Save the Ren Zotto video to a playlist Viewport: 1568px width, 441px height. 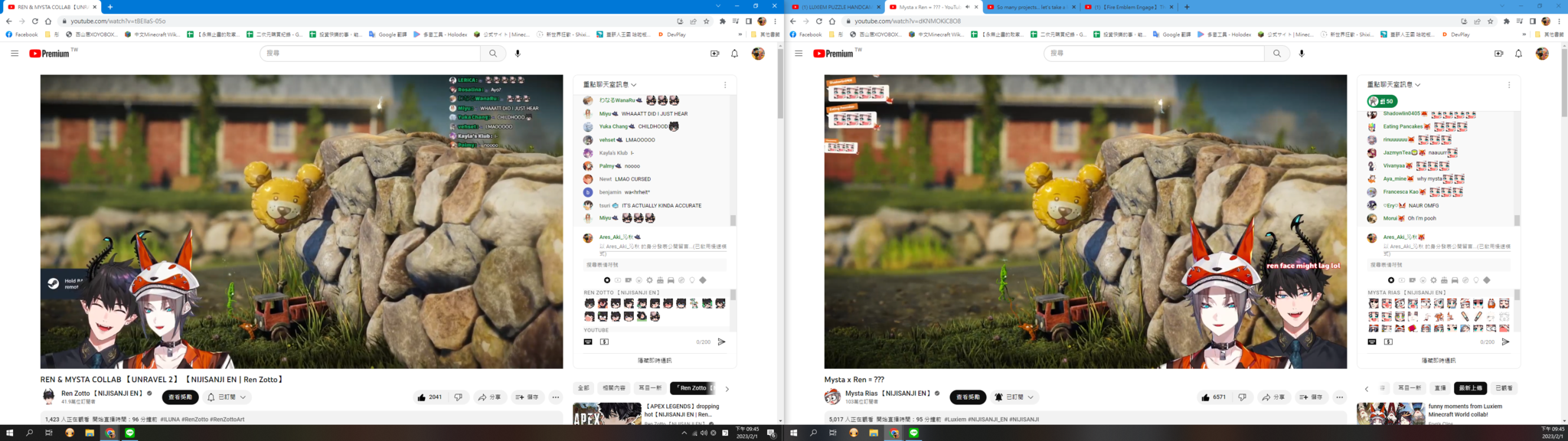coord(527,397)
